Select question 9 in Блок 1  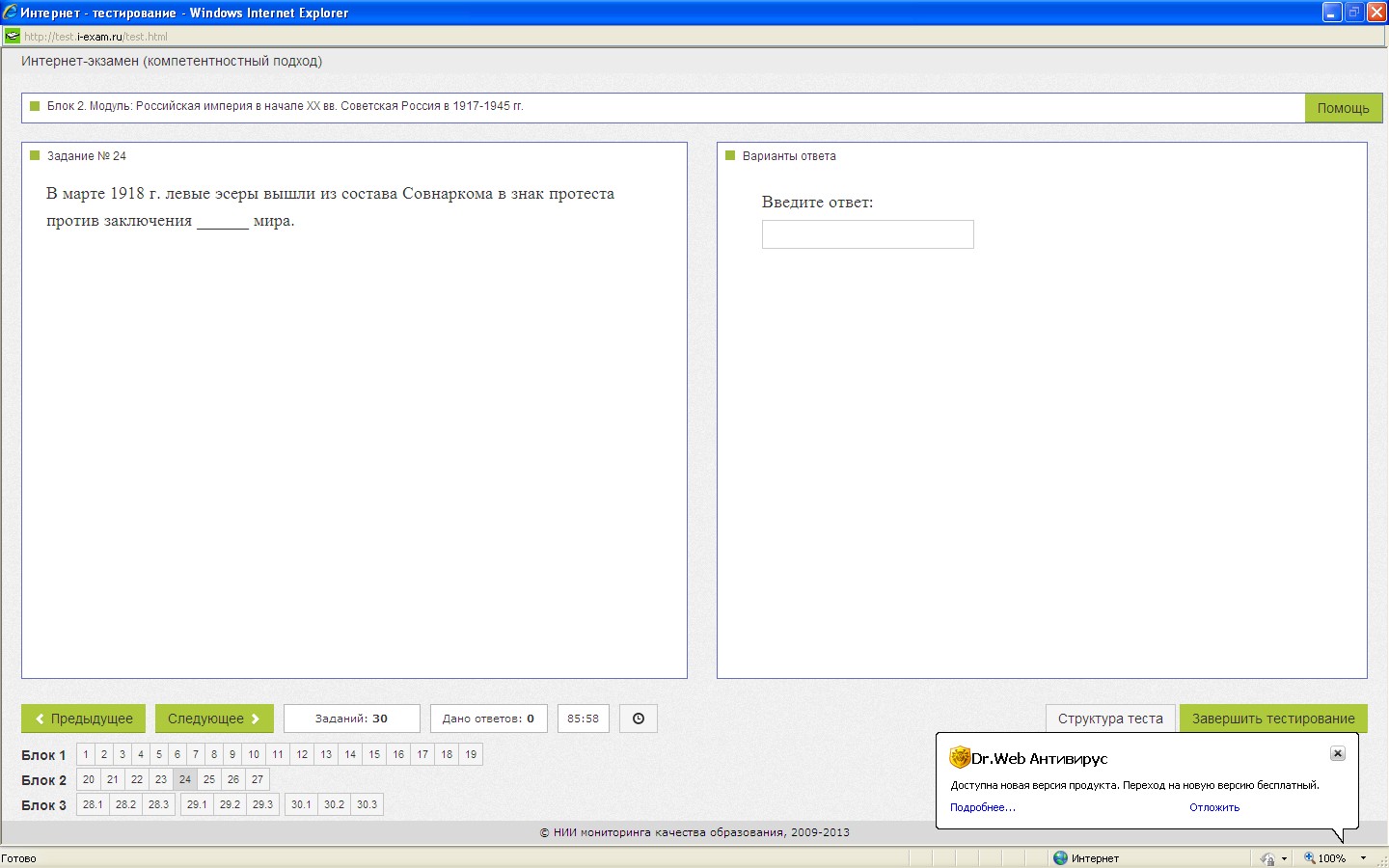coord(232,754)
